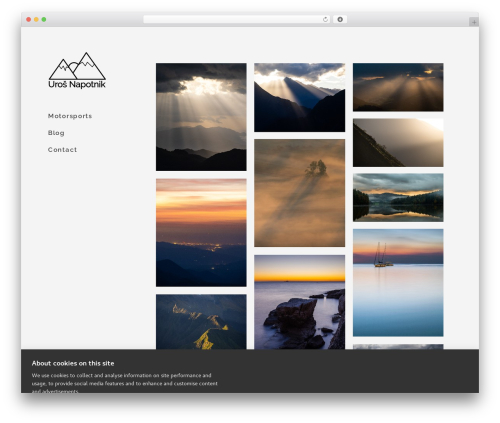Click the About cookies on this site heading

point(73,363)
